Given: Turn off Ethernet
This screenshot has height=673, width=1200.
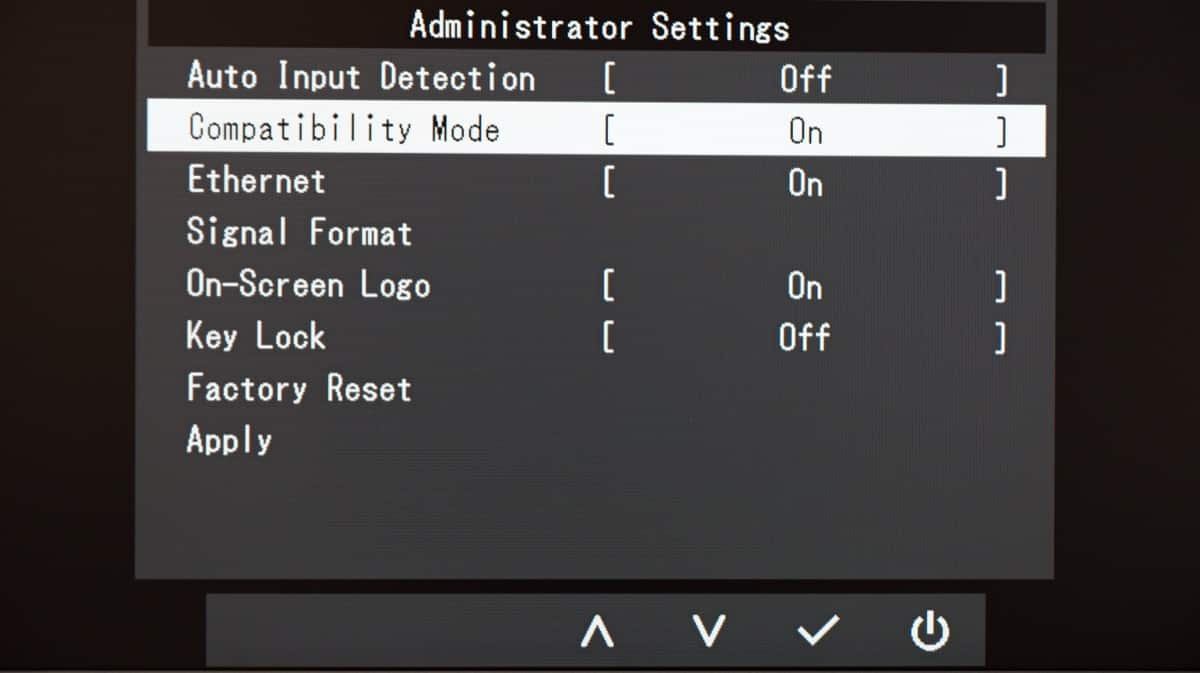Looking at the screenshot, I should [805, 183].
